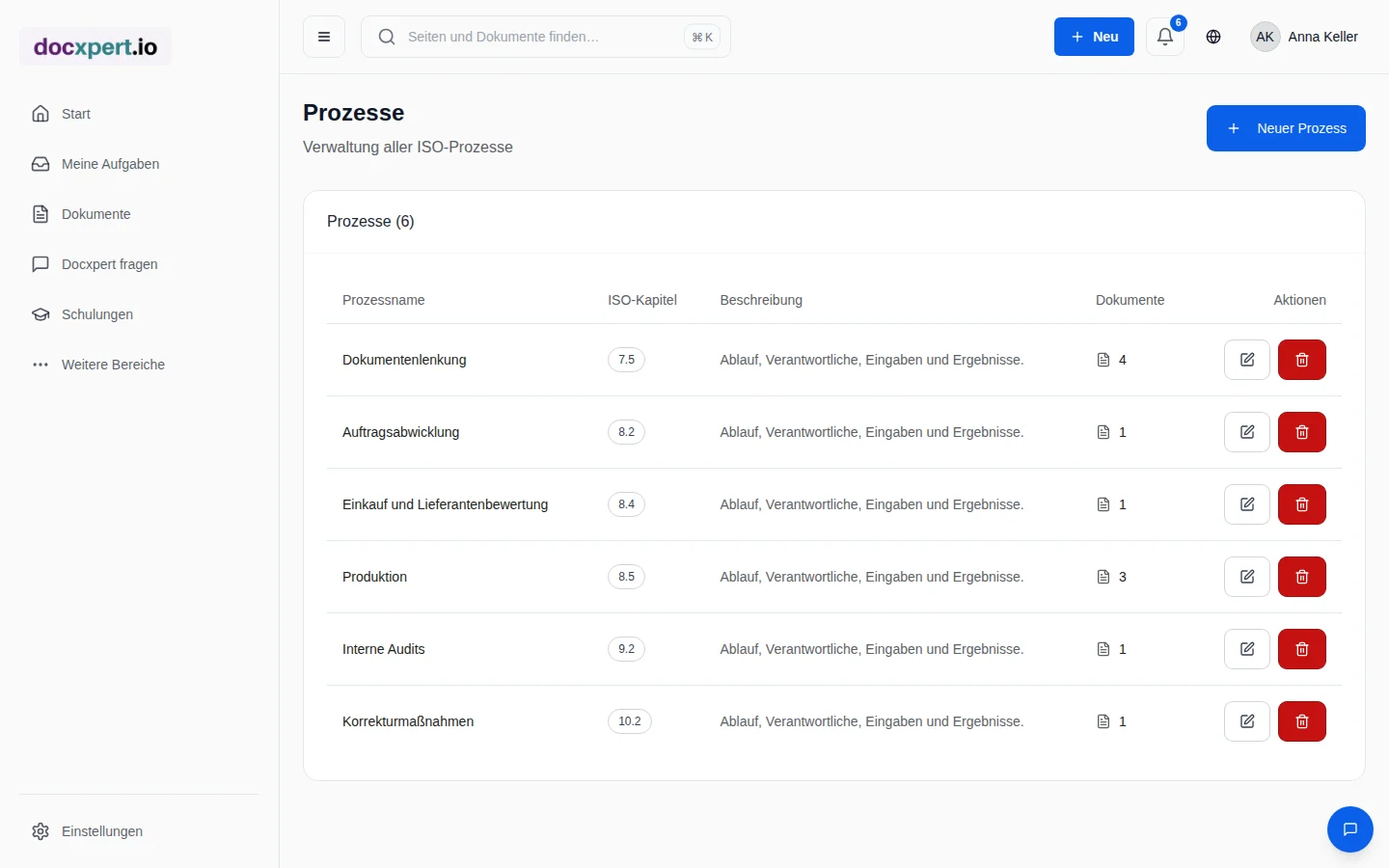Click the 8.4 ISO chapter badge
This screenshot has height=868, width=1389.
(x=626, y=504)
